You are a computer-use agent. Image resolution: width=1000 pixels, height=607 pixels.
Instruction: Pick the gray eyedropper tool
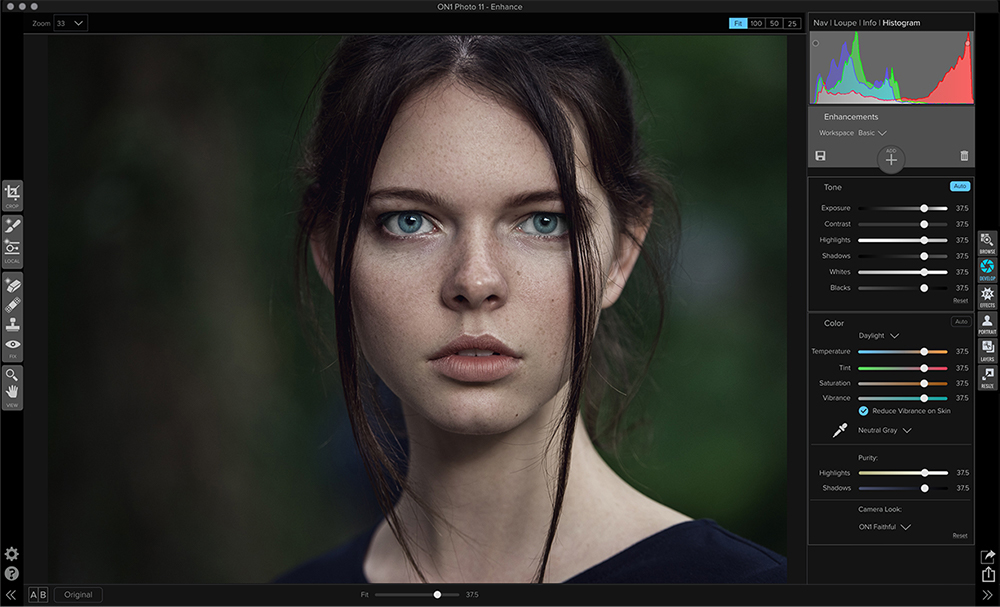840,430
